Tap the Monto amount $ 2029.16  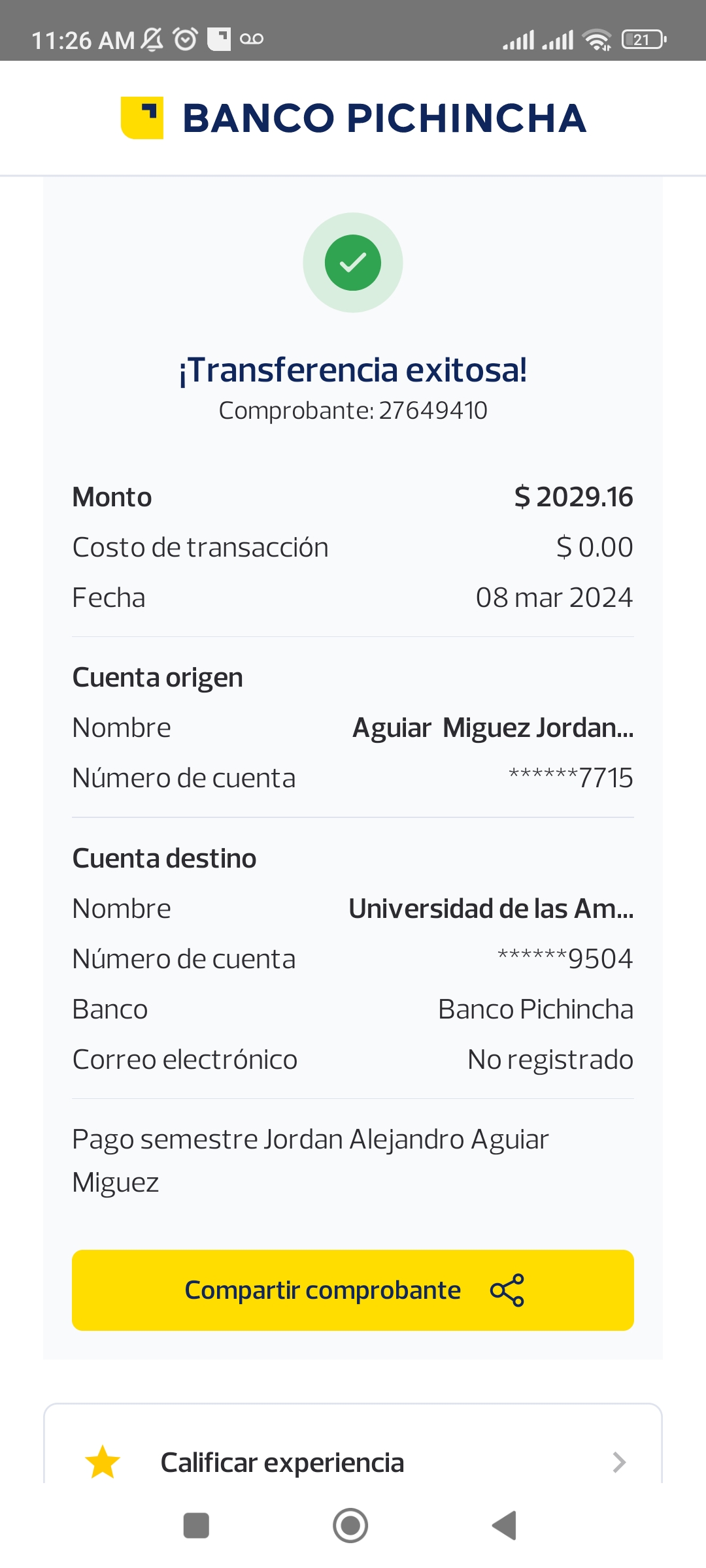[x=573, y=497]
